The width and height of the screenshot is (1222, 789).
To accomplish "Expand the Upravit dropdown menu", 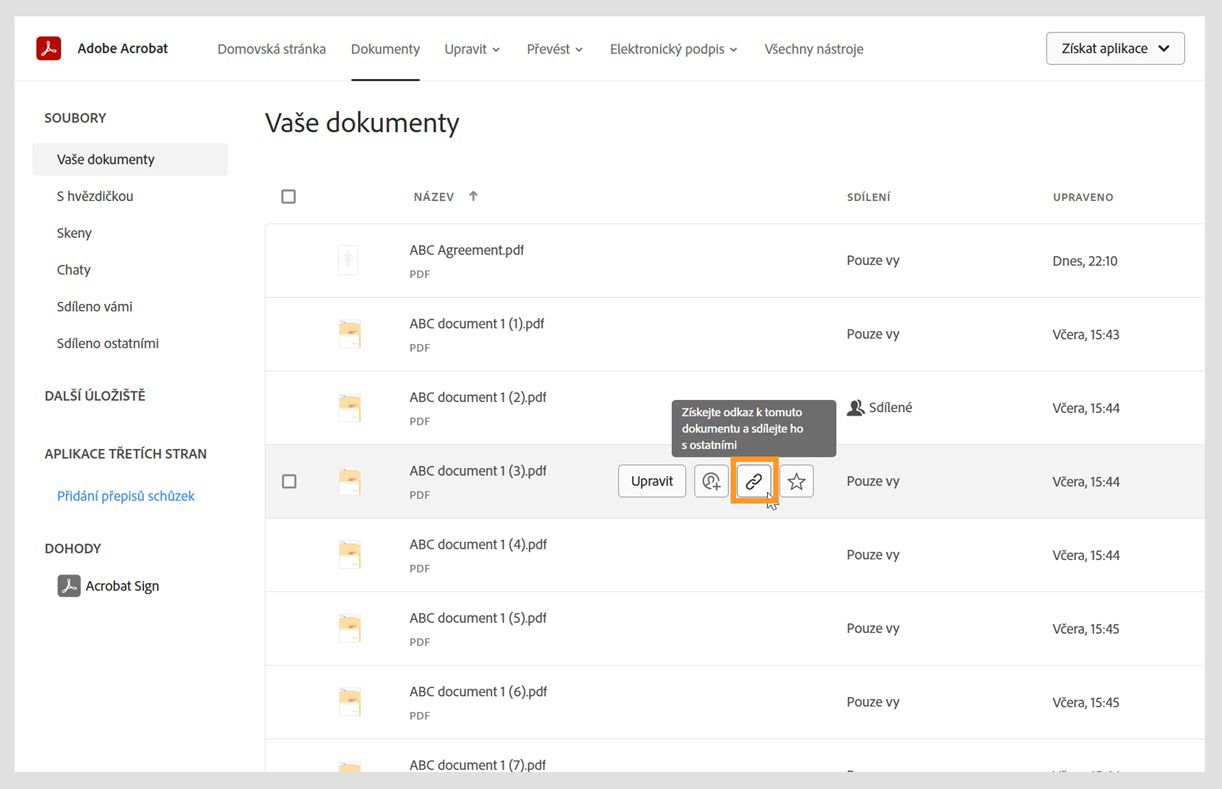I will click(472, 49).
